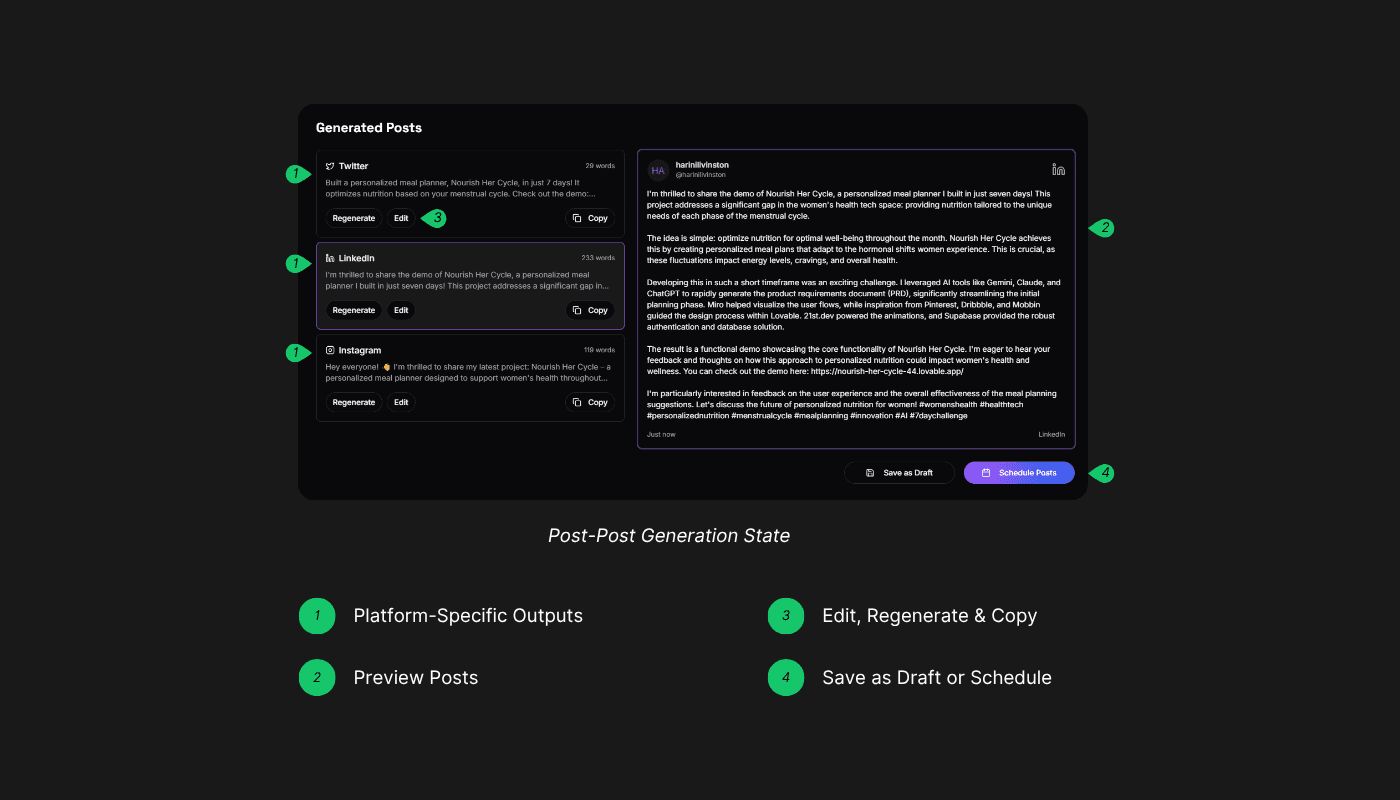1400x800 pixels.
Task: Select the Instagram post title
Action: point(360,350)
